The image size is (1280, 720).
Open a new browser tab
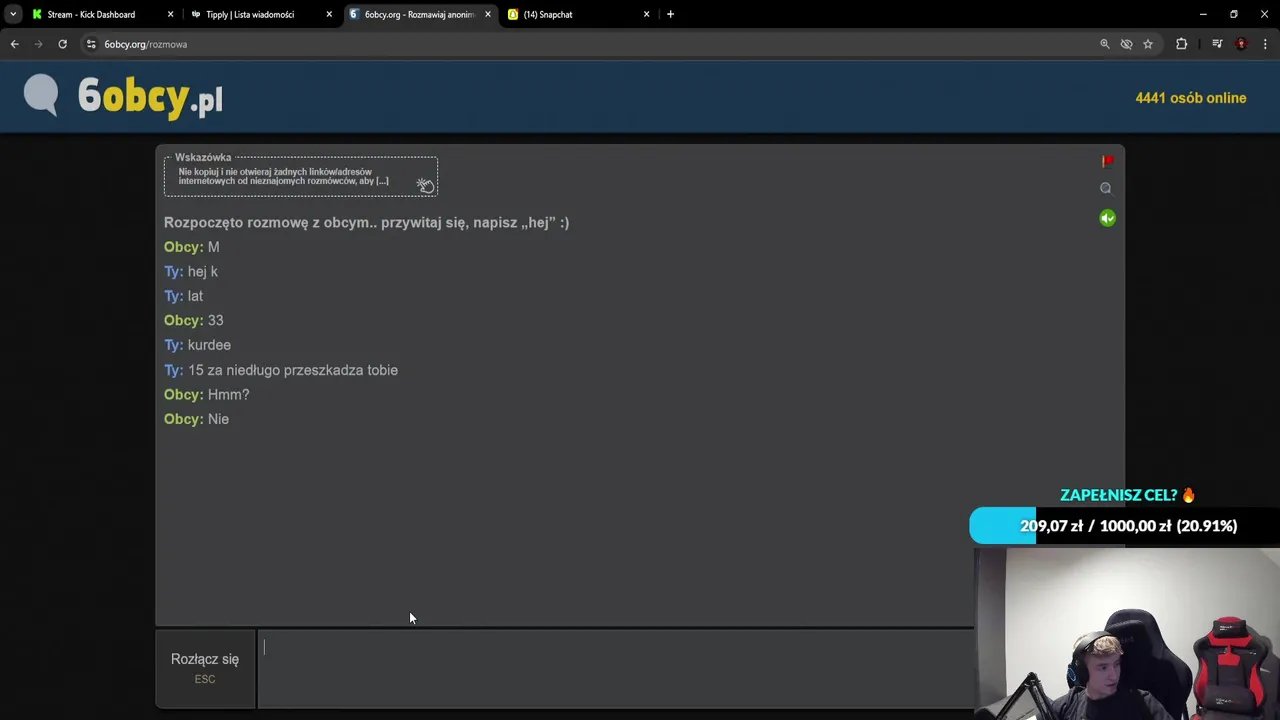670,15
